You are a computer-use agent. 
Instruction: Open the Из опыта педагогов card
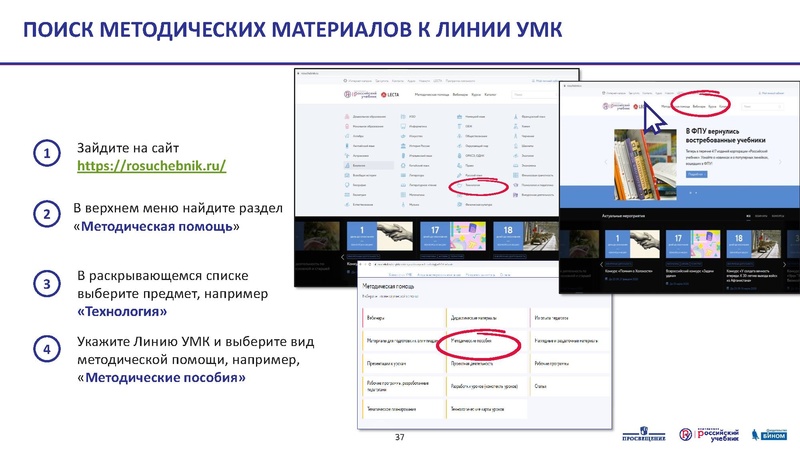coord(570,317)
